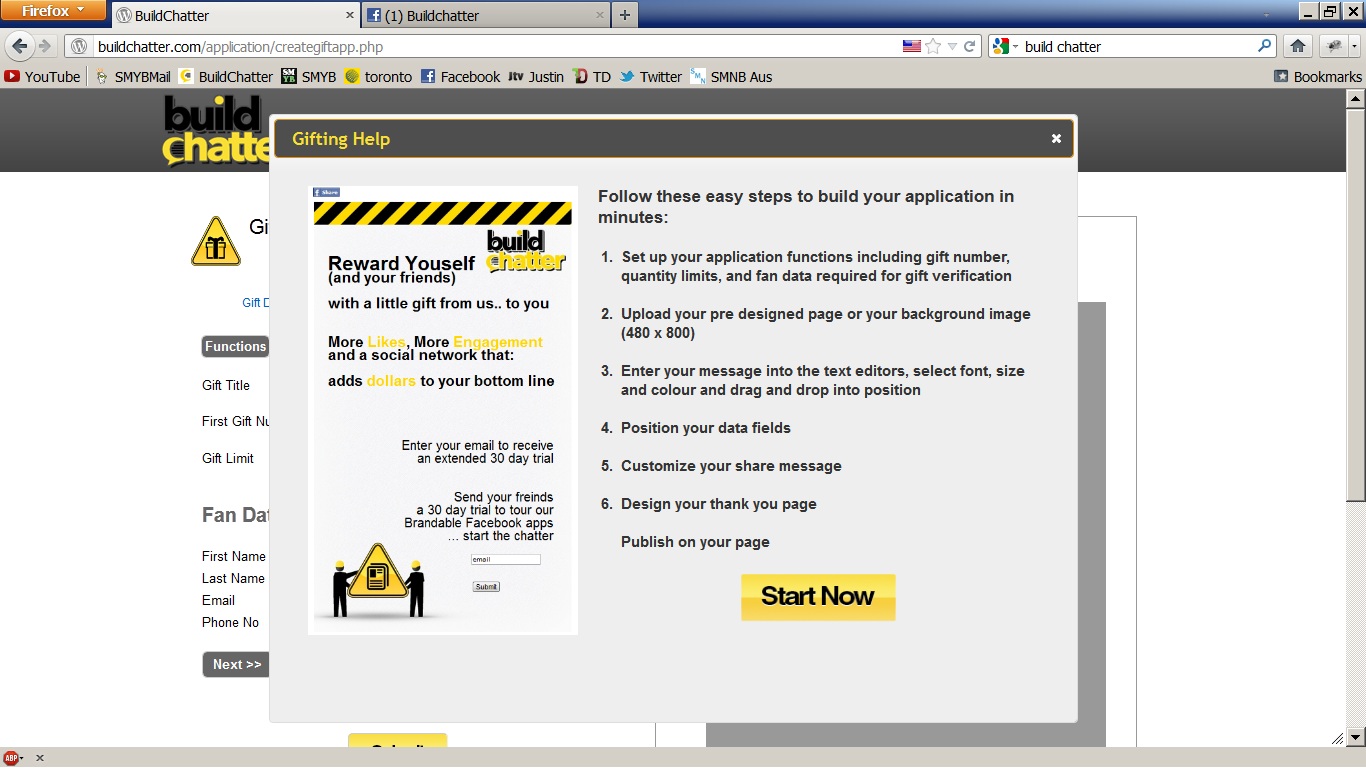
Task: Go to the browser home page
Action: click(1297, 46)
